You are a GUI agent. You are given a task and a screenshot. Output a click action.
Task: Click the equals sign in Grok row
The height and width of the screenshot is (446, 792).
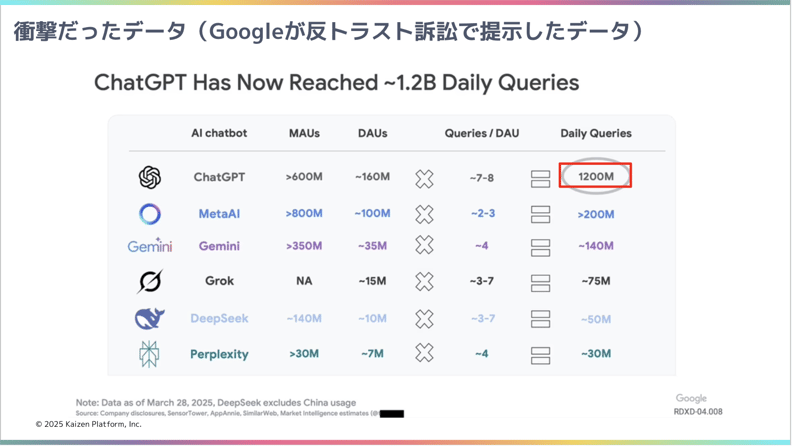coord(540,283)
